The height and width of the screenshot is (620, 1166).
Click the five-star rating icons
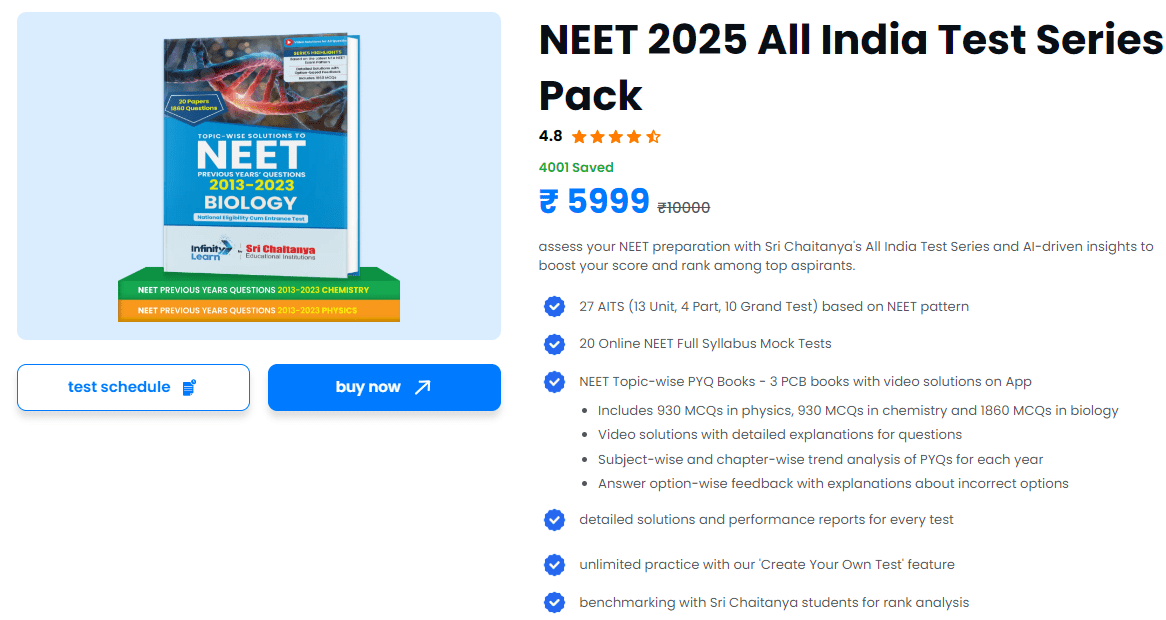point(616,137)
